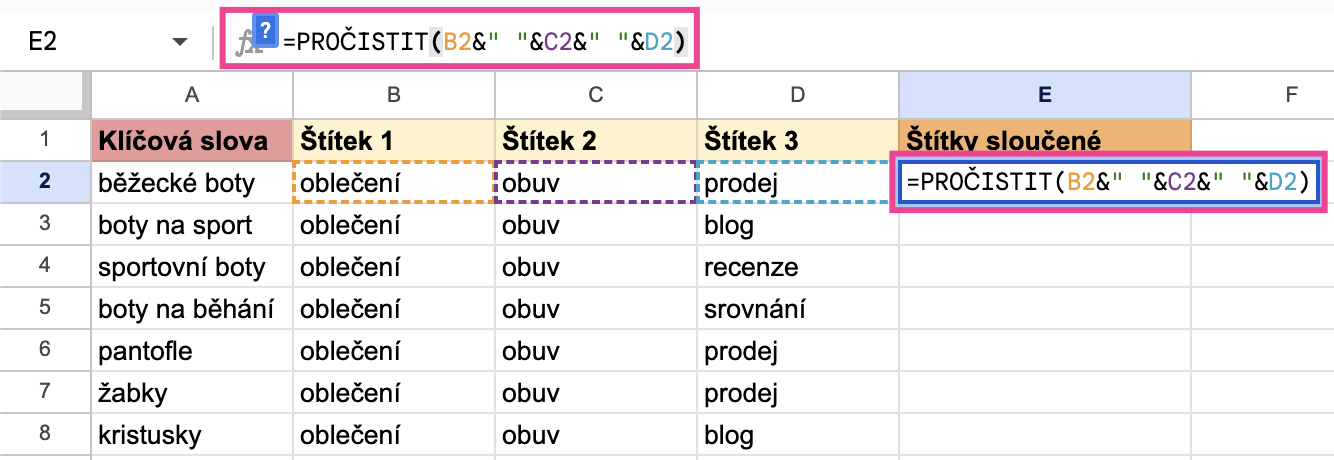Select column D header
Screen dimensions: 1334x460
point(797,95)
